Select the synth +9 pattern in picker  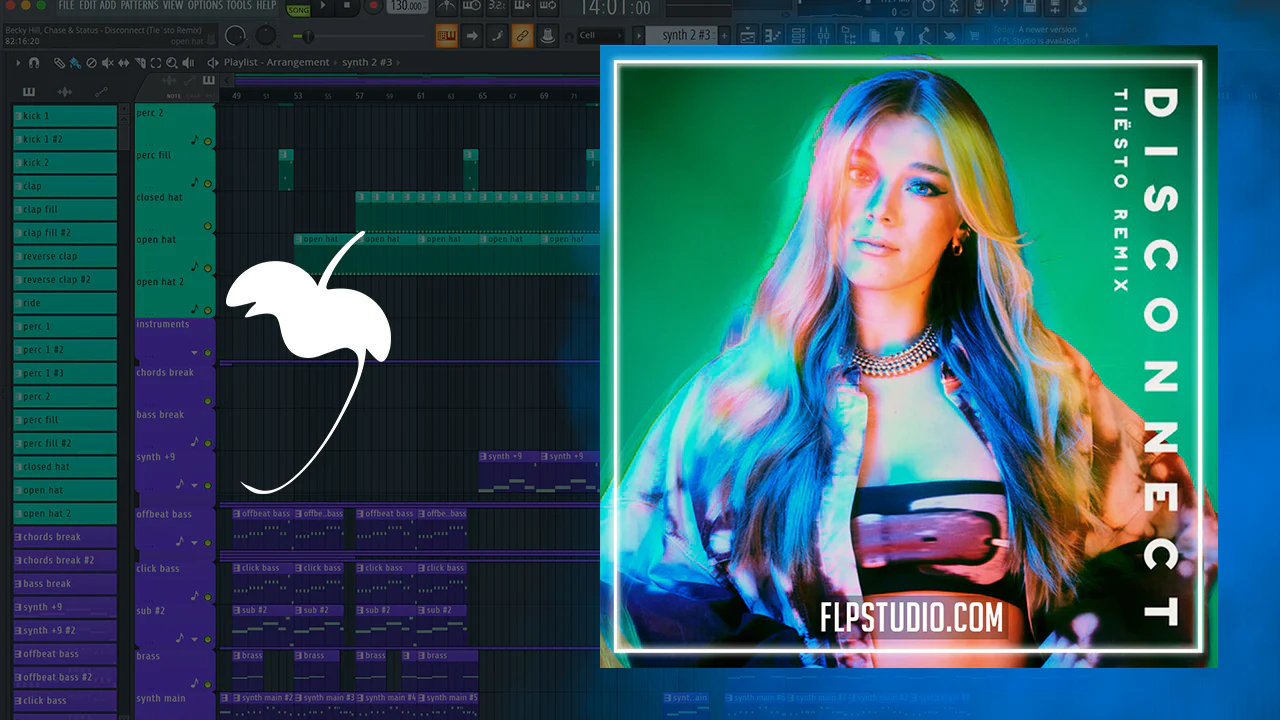coord(64,607)
